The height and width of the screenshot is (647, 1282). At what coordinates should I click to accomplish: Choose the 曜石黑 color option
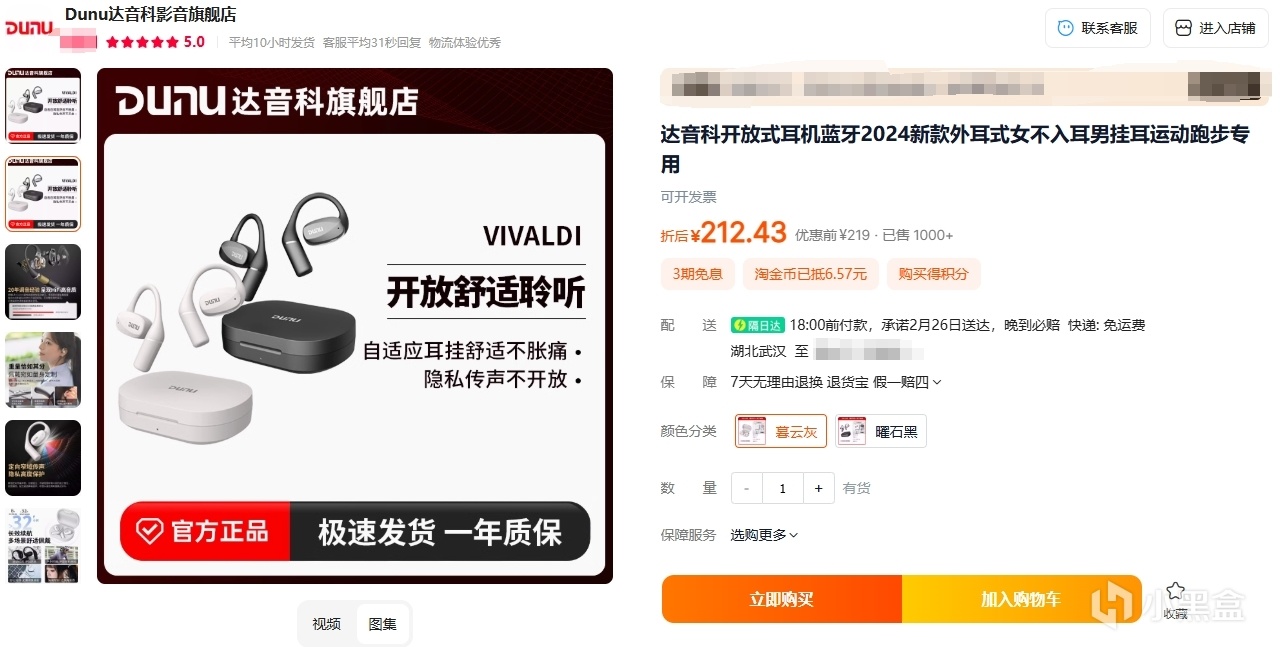[x=881, y=431]
